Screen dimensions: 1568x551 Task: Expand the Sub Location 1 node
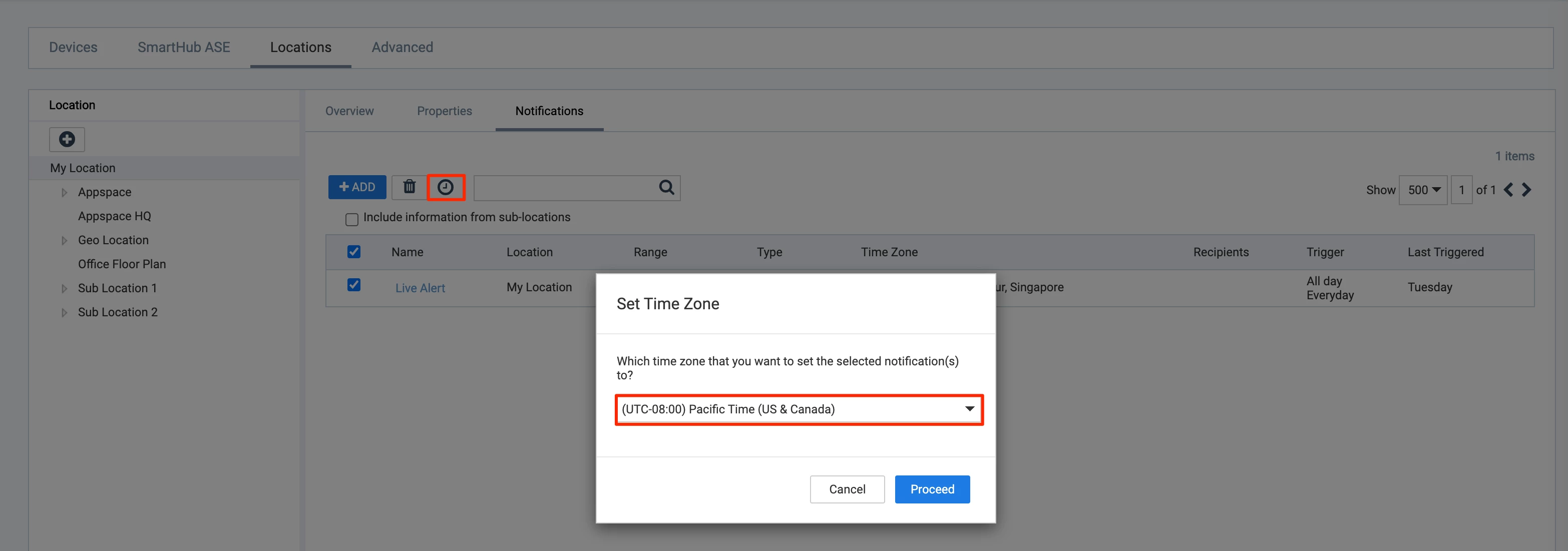point(64,288)
